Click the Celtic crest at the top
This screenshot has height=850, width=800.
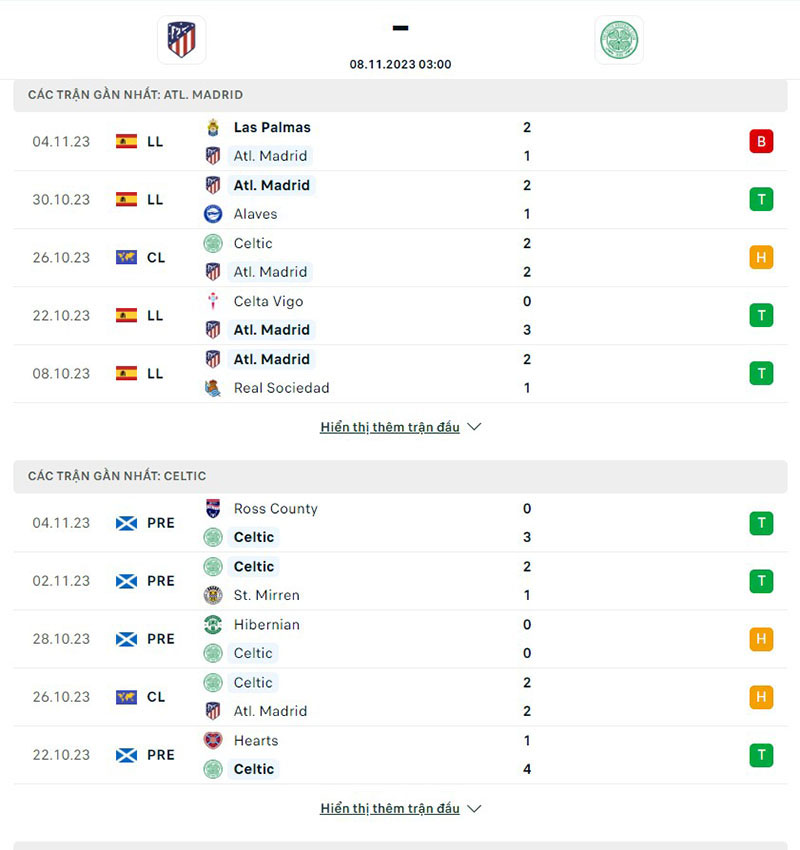click(x=619, y=40)
